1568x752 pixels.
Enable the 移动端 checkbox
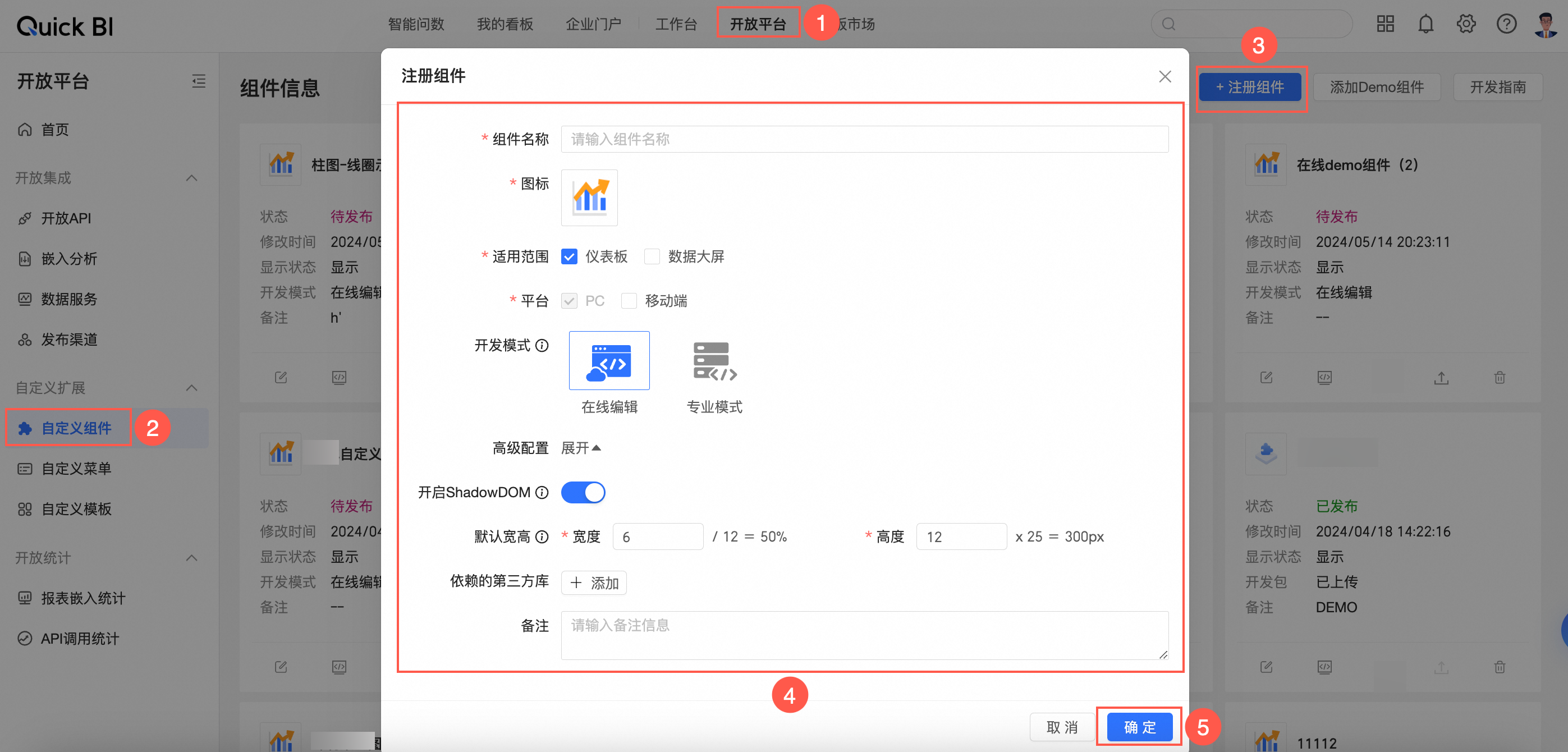[629, 301]
